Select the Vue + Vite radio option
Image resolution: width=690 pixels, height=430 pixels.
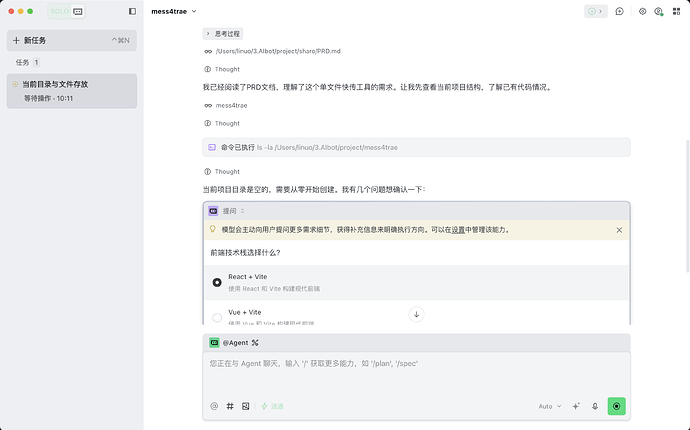point(217,317)
